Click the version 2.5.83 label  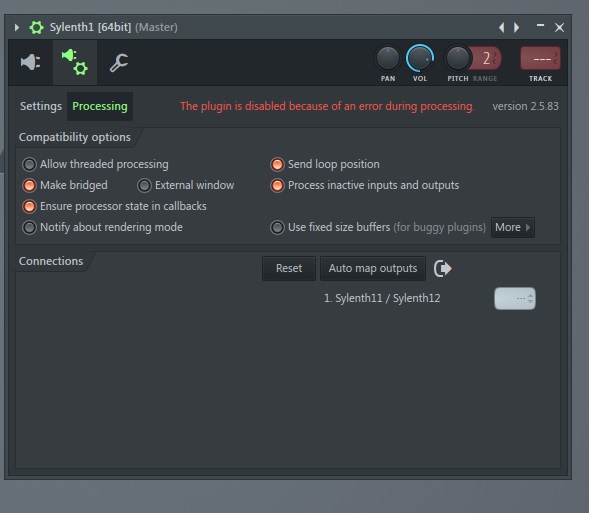pos(525,106)
